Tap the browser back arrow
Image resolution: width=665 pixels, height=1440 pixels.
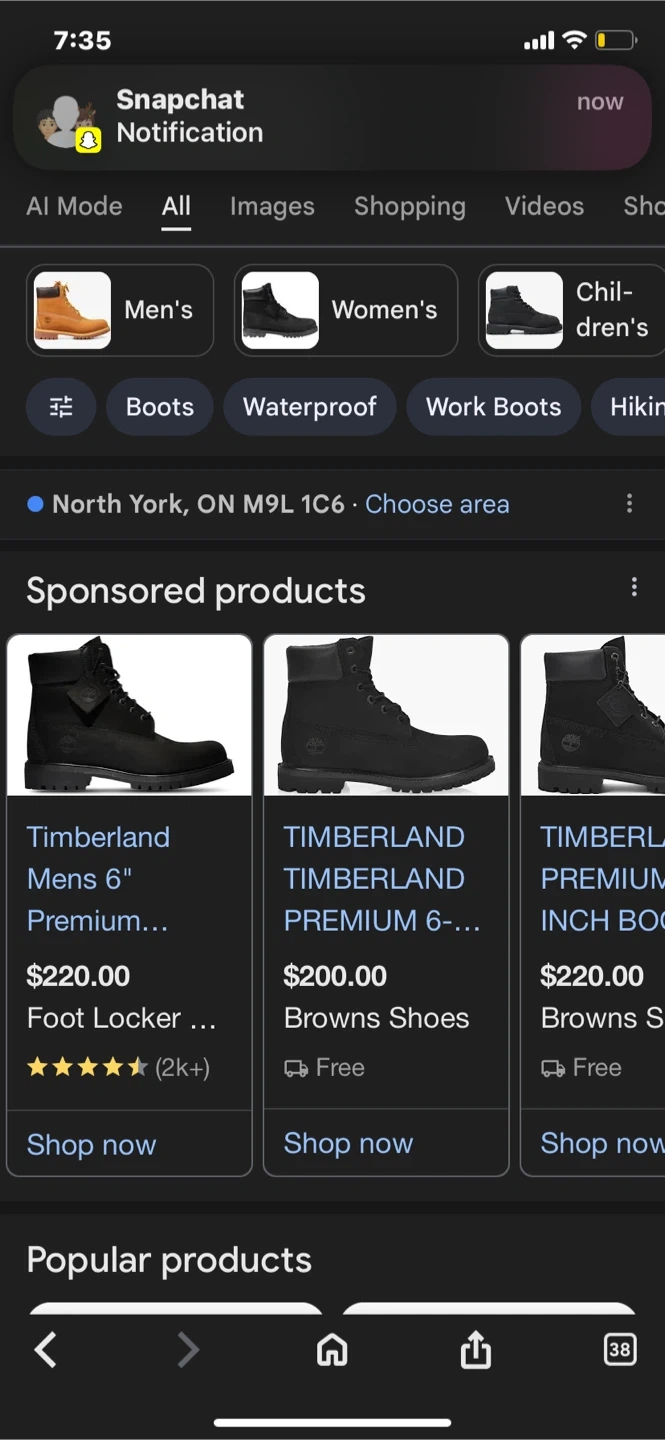click(x=46, y=1350)
